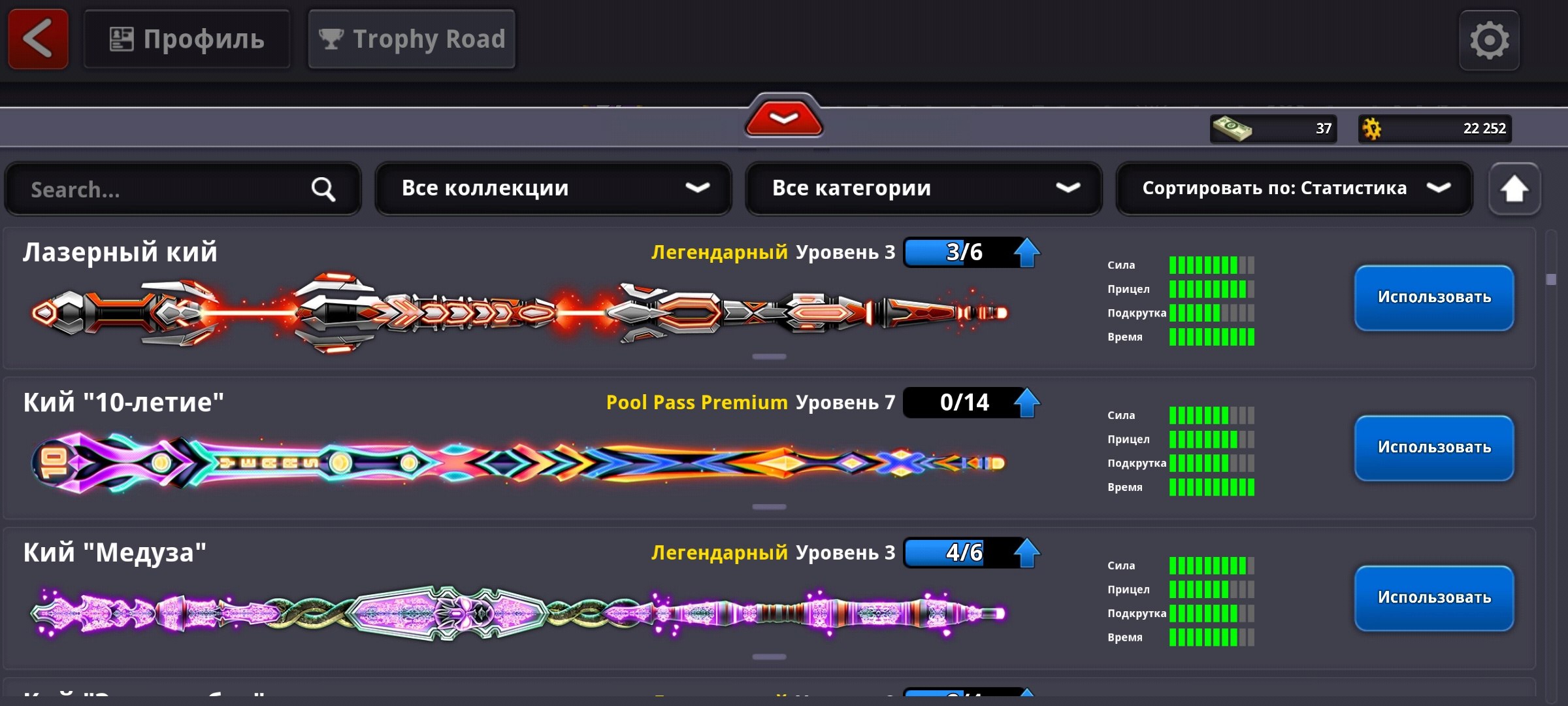Upgrade Кий "Медуза" with blue arrow
Viewport: 1568px width, 706px height.
(1027, 553)
